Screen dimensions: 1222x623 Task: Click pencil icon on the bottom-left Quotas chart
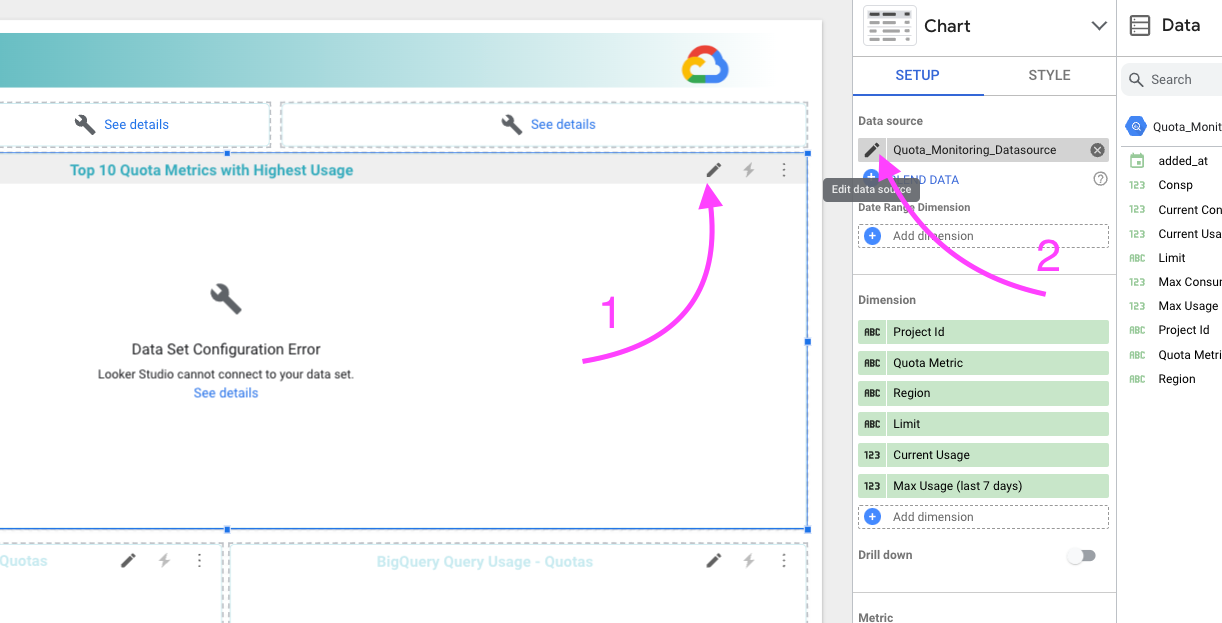(x=128, y=561)
